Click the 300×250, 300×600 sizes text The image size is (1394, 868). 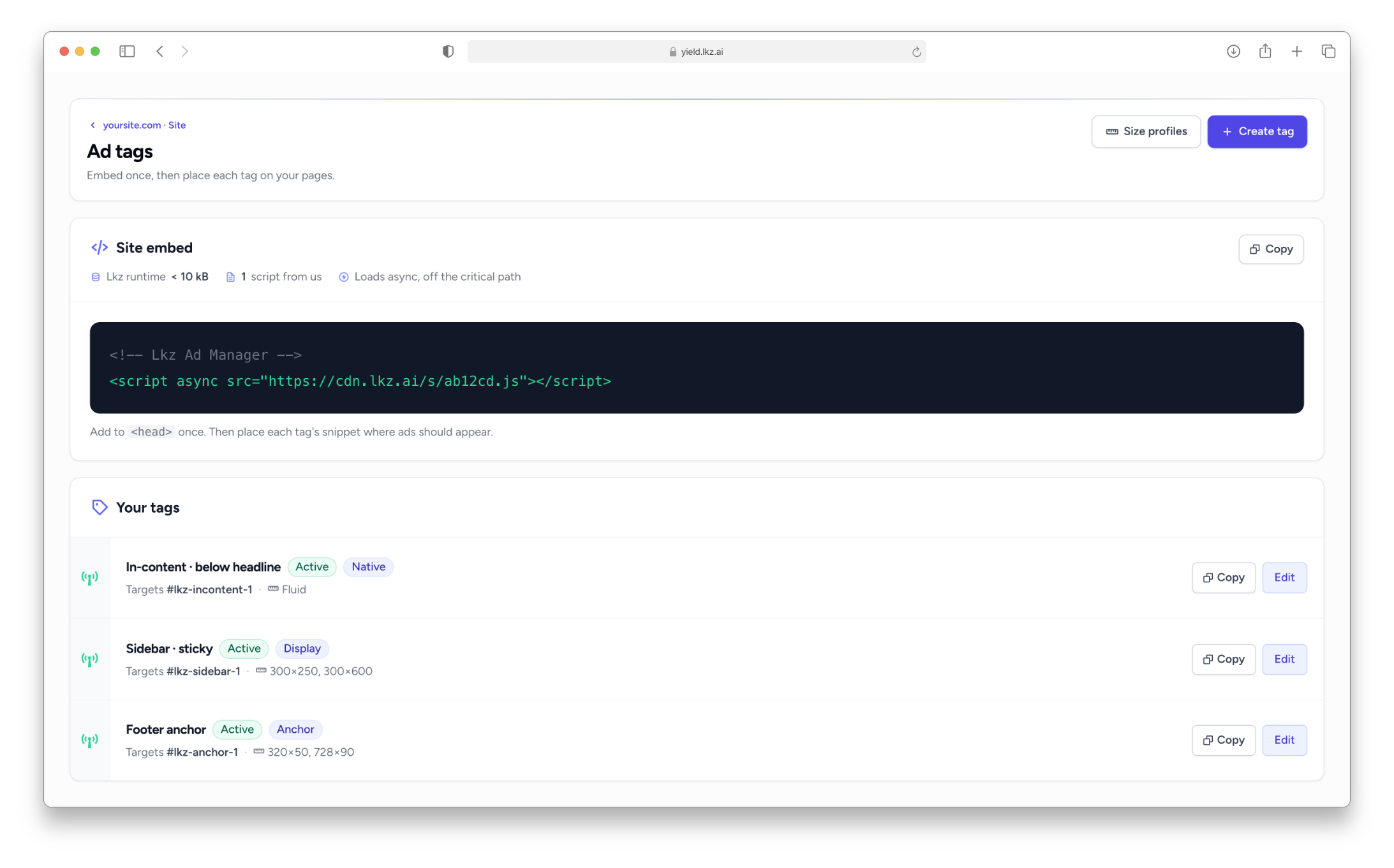pos(321,672)
